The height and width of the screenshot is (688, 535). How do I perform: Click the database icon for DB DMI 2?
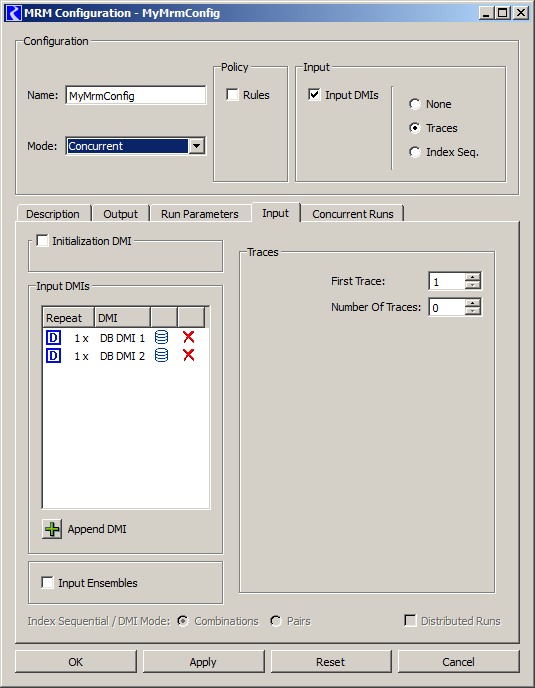162,355
